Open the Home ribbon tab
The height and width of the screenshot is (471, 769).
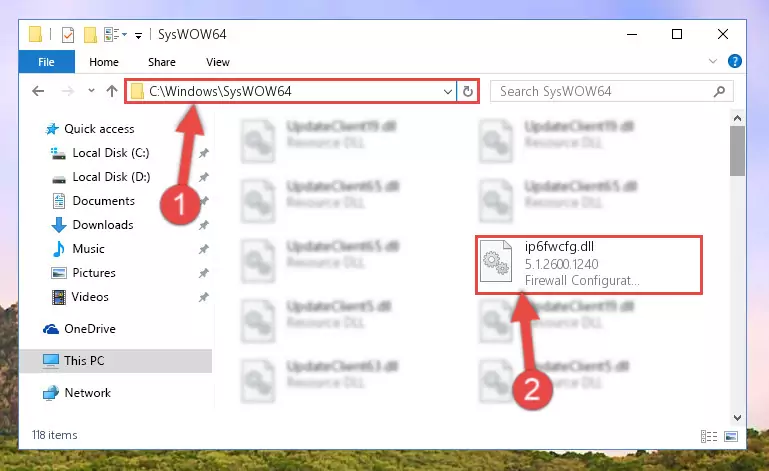(x=104, y=62)
